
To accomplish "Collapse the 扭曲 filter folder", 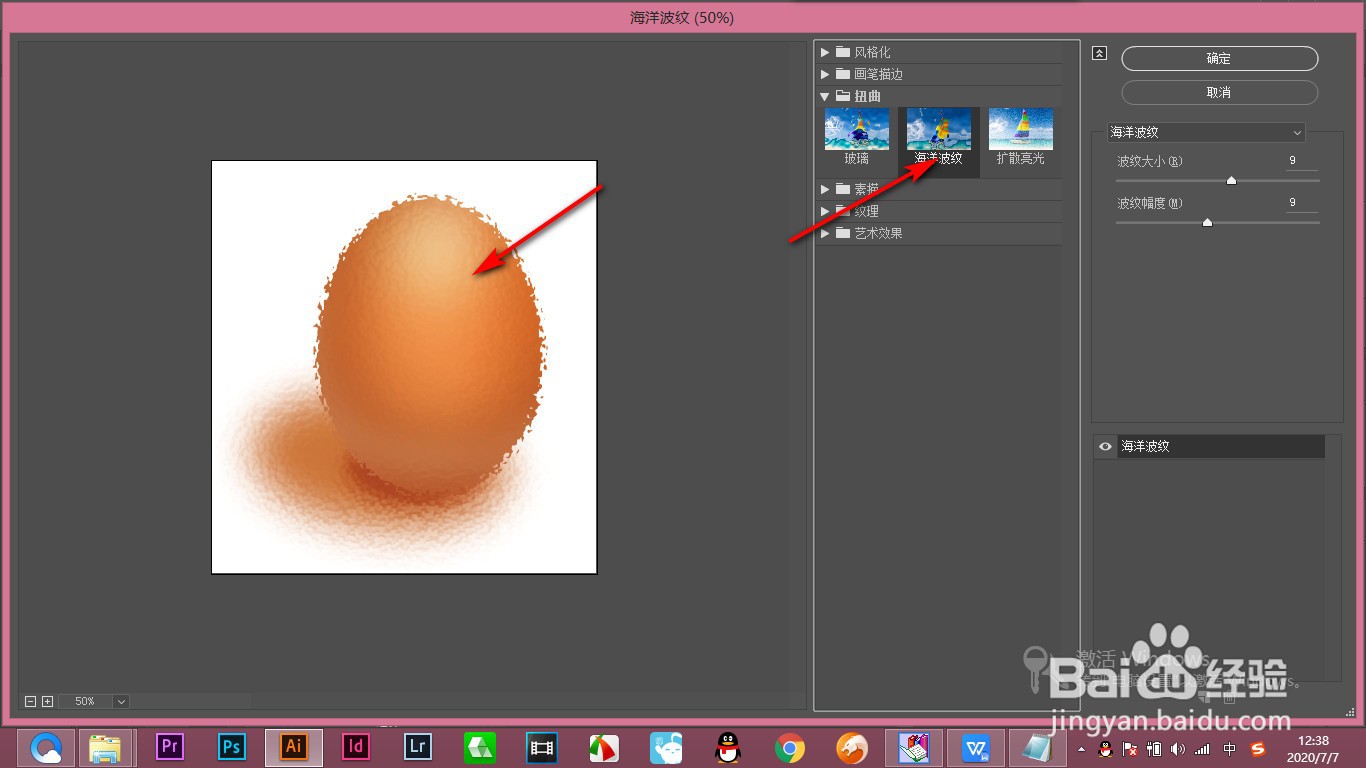I will click(x=825, y=97).
